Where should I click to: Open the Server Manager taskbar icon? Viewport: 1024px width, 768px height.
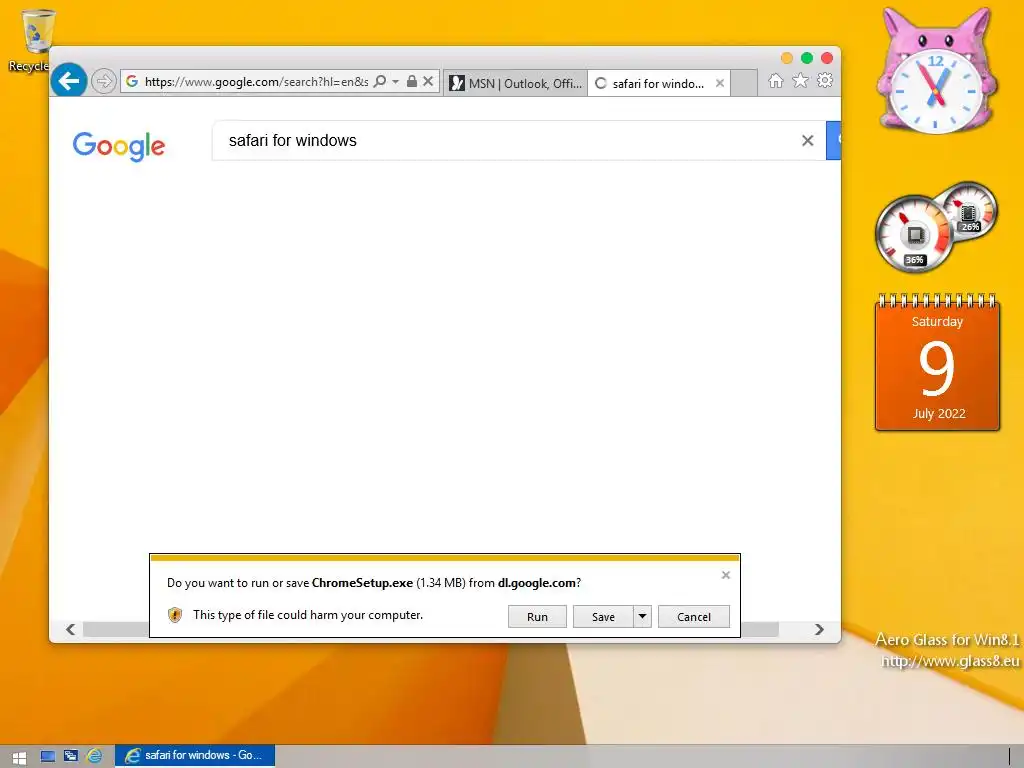[x=71, y=756]
